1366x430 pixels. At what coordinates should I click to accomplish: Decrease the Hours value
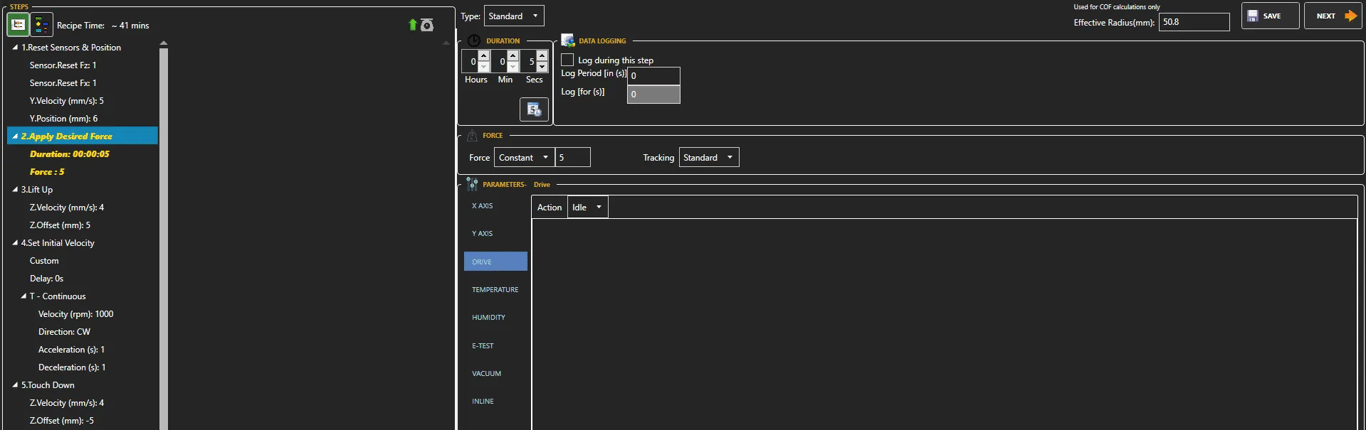(x=484, y=67)
